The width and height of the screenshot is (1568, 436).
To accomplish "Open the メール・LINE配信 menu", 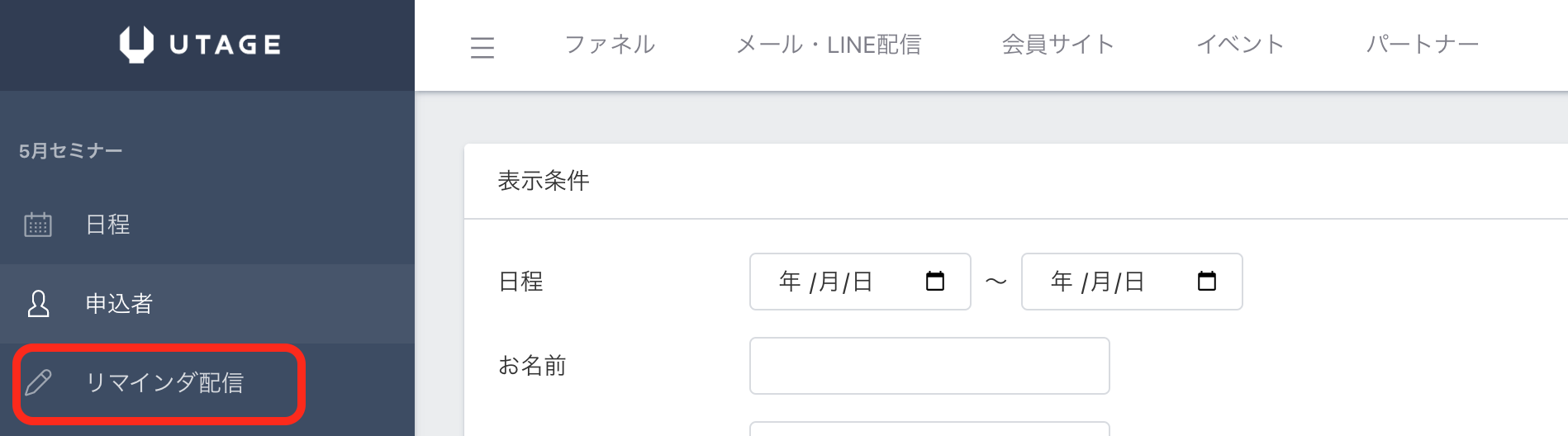I will [x=829, y=45].
